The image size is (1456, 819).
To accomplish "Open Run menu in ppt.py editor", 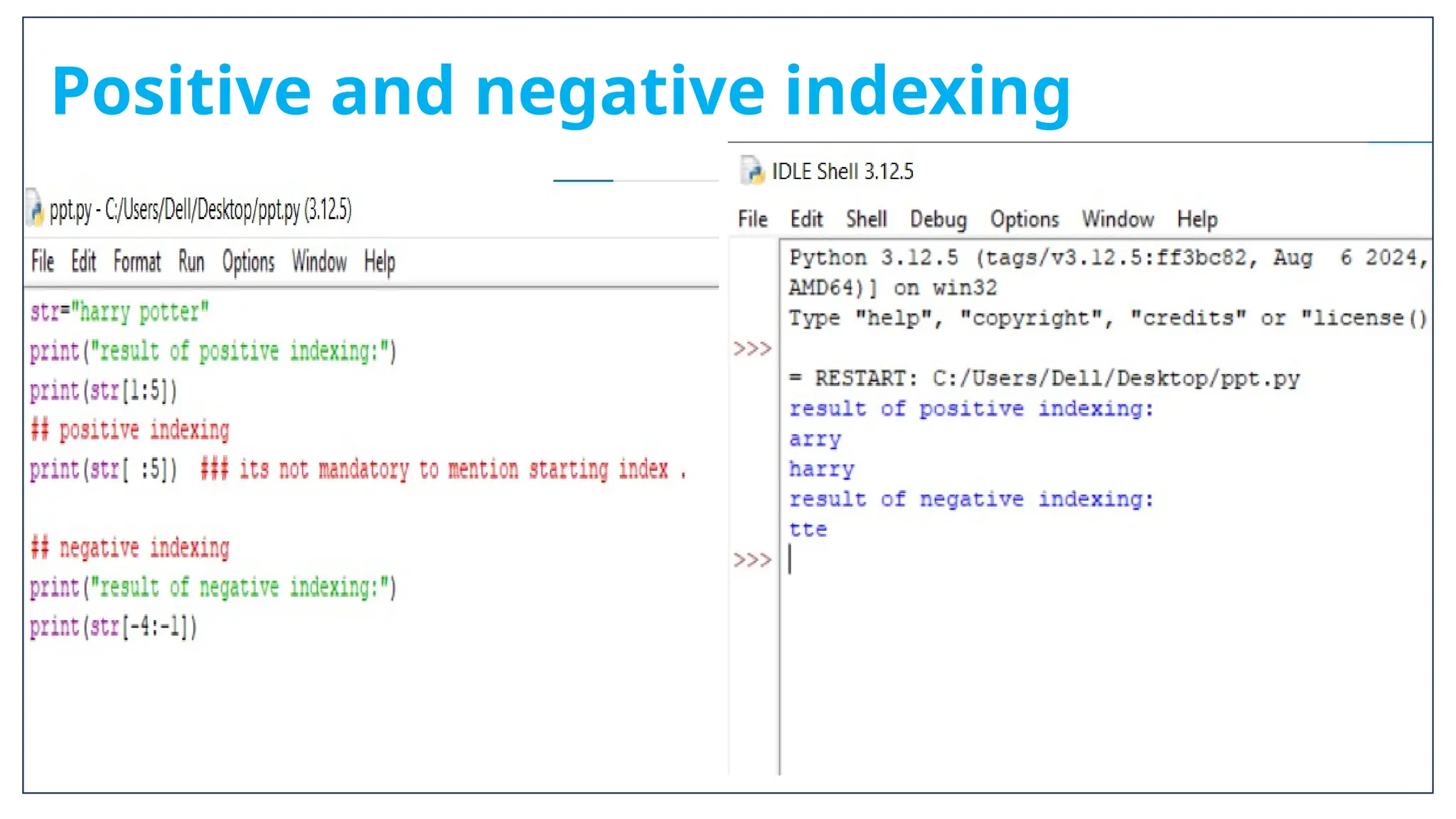I will click(x=191, y=262).
